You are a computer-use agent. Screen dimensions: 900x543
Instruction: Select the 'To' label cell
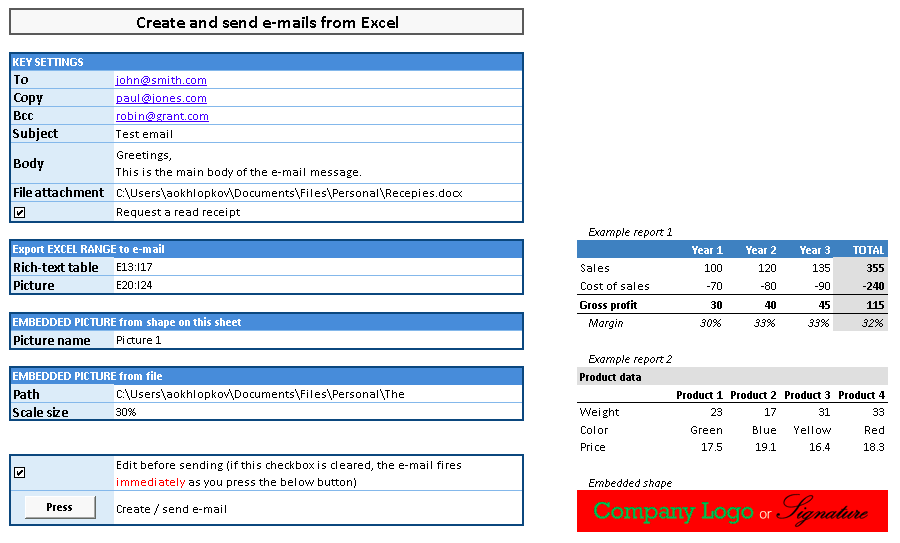click(x=62, y=80)
